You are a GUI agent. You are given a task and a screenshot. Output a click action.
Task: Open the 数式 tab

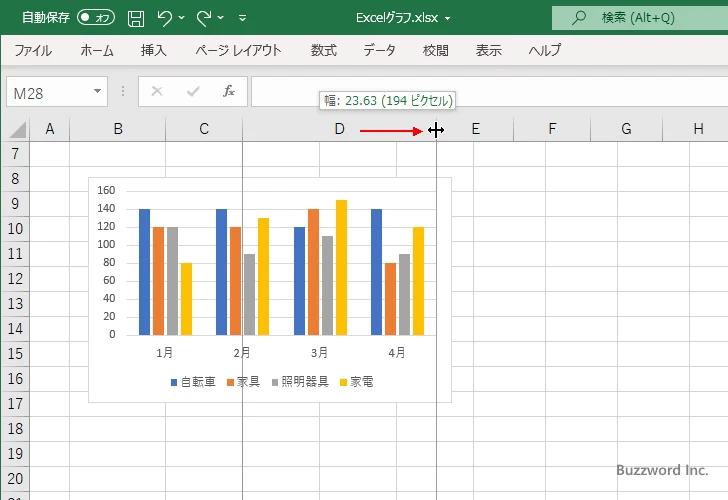324,50
